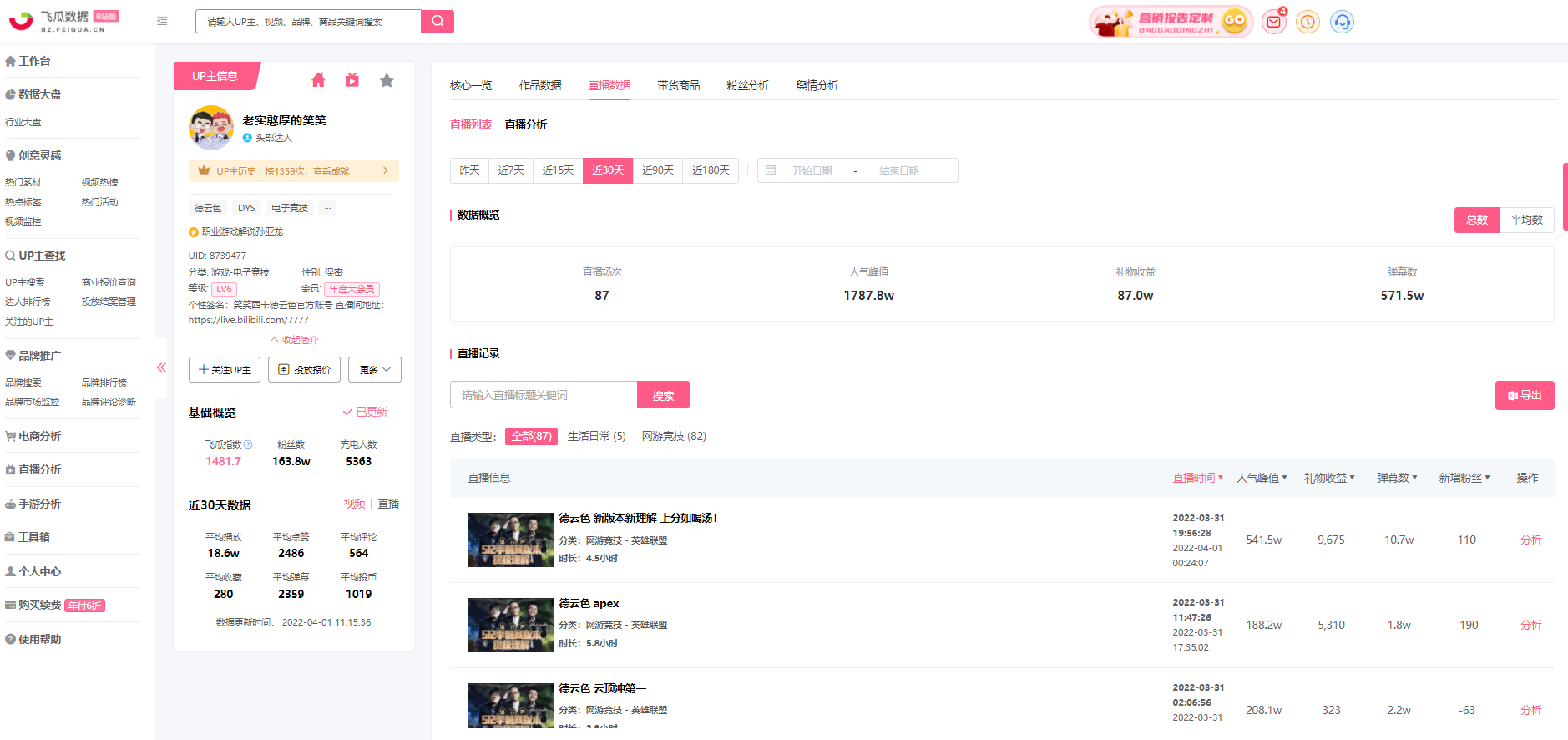This screenshot has height=740, width=1568.
Task: Filter live type to Online Games (82)
Action: point(674,437)
